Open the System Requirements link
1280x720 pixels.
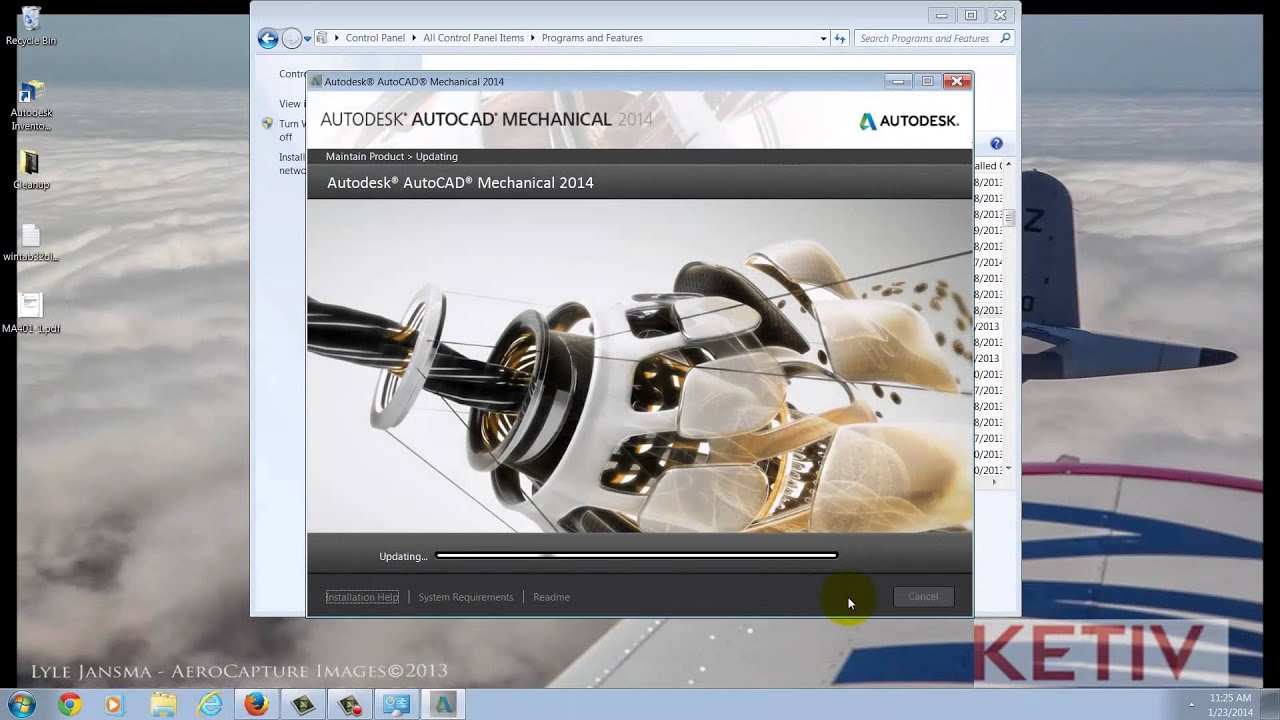pos(465,597)
